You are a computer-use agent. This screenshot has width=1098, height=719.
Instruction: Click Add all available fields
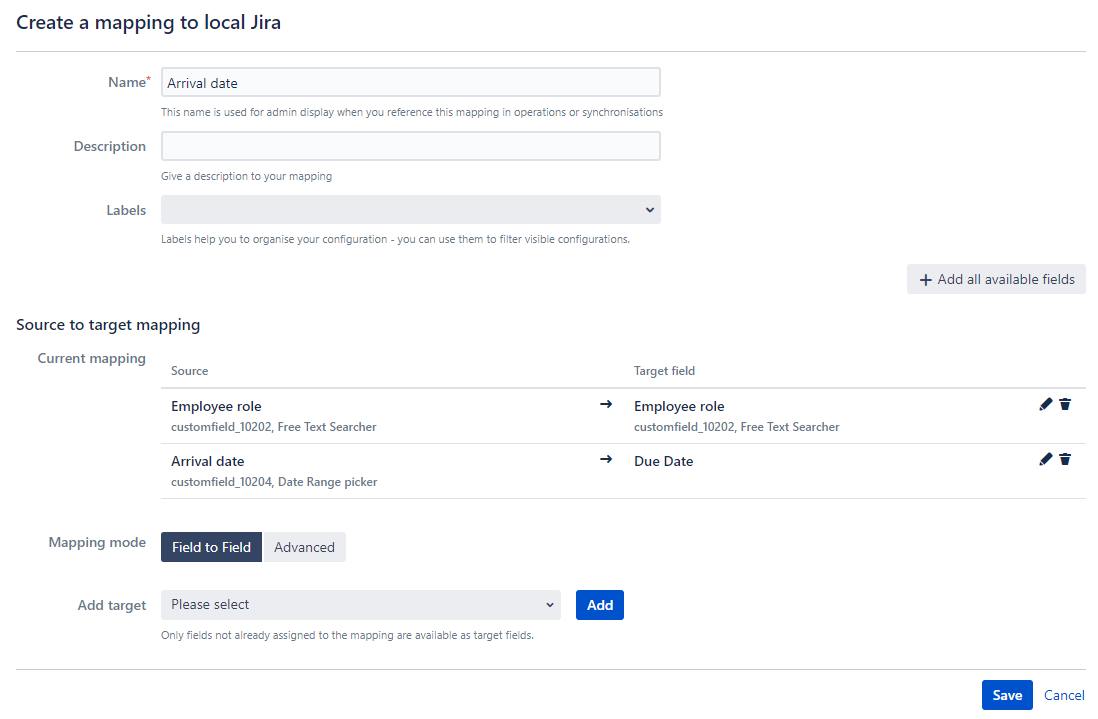click(x=996, y=278)
